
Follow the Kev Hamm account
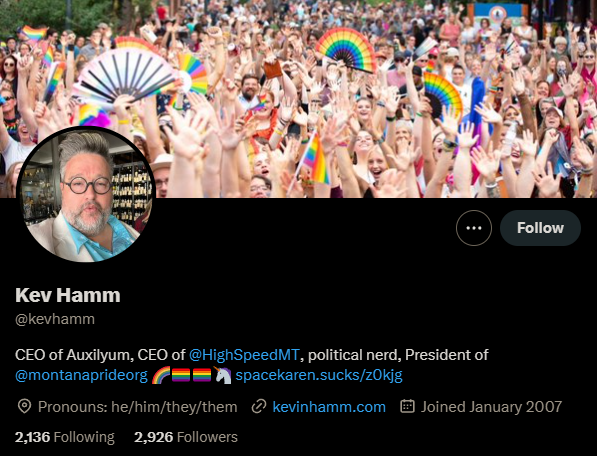(x=540, y=228)
